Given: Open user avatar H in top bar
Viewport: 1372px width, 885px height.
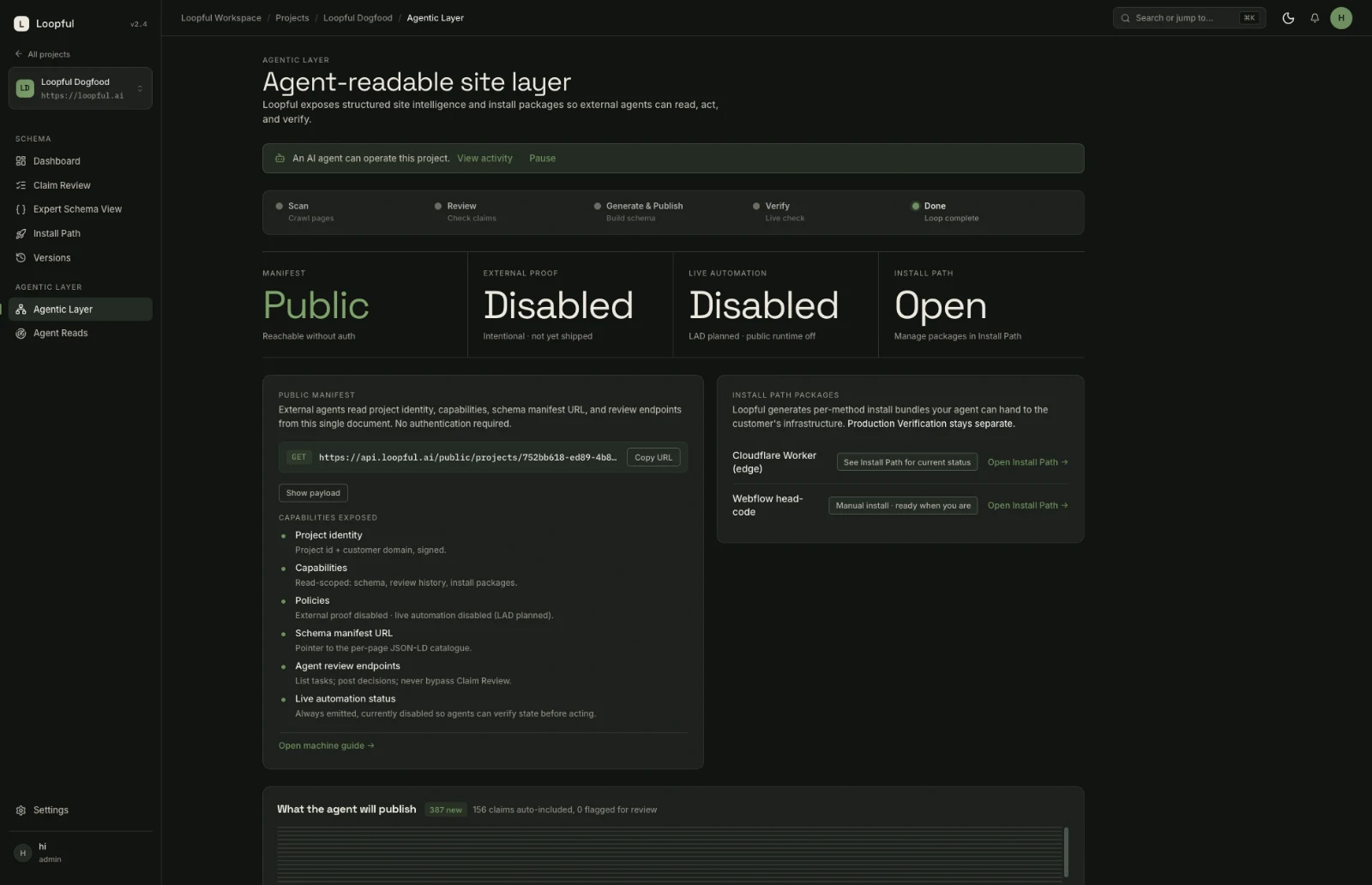Looking at the screenshot, I should coord(1341,18).
